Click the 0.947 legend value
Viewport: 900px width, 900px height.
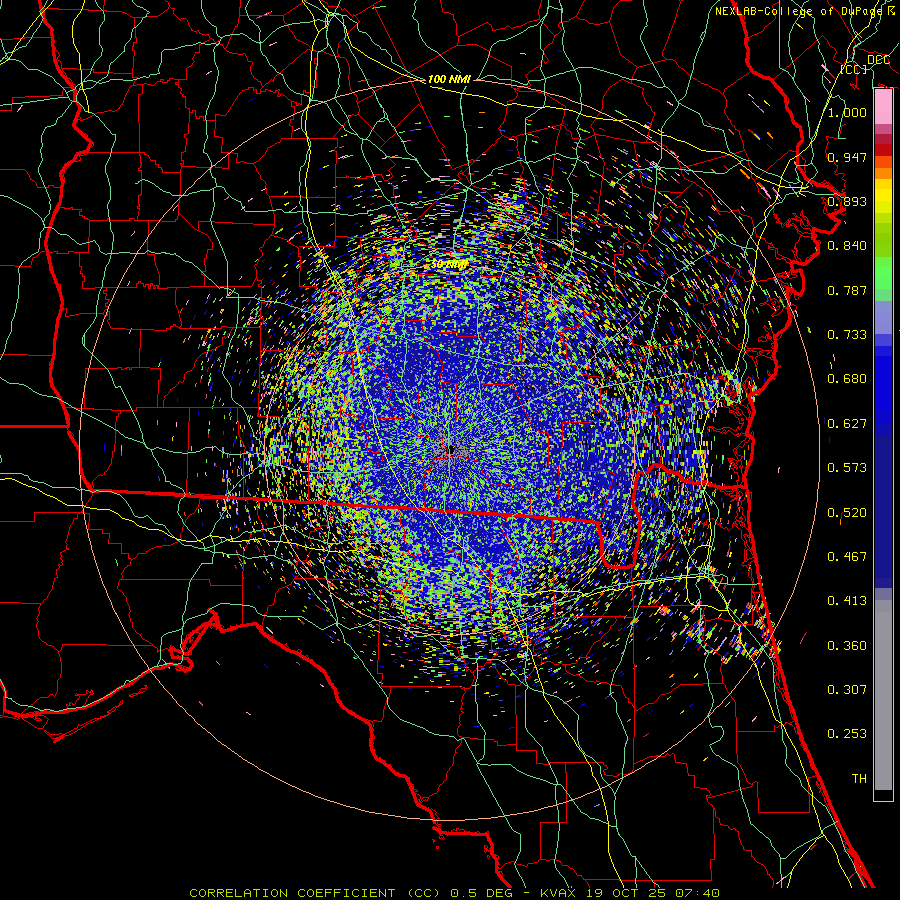[847, 157]
